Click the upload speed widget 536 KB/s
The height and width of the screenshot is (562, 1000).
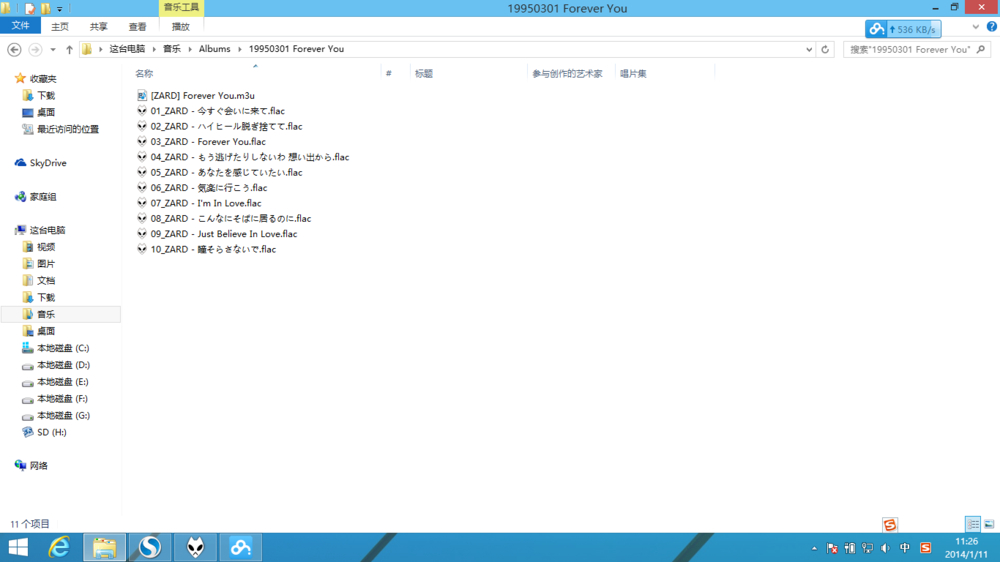(903, 29)
